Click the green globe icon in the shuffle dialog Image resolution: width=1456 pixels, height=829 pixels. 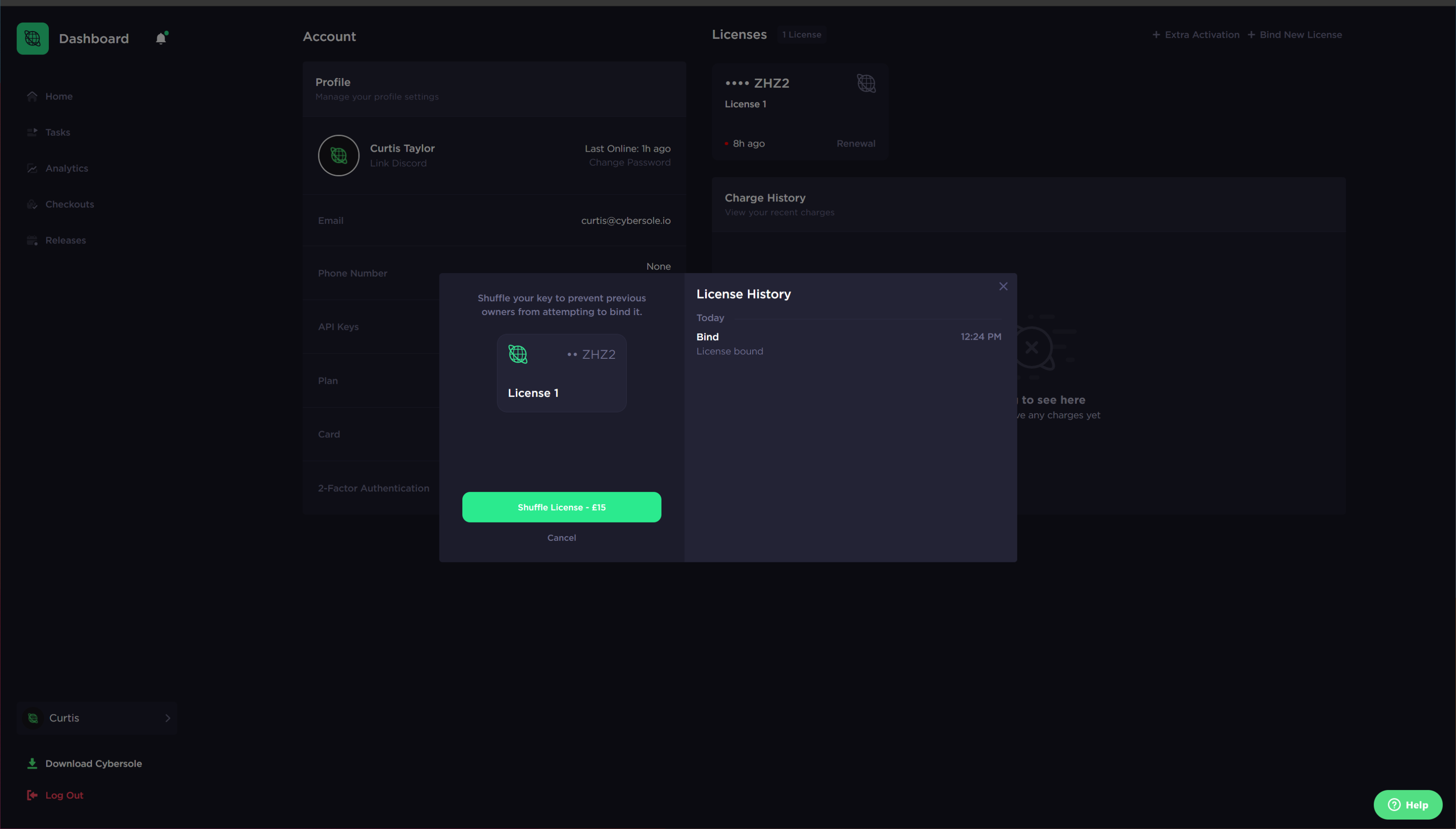click(518, 354)
